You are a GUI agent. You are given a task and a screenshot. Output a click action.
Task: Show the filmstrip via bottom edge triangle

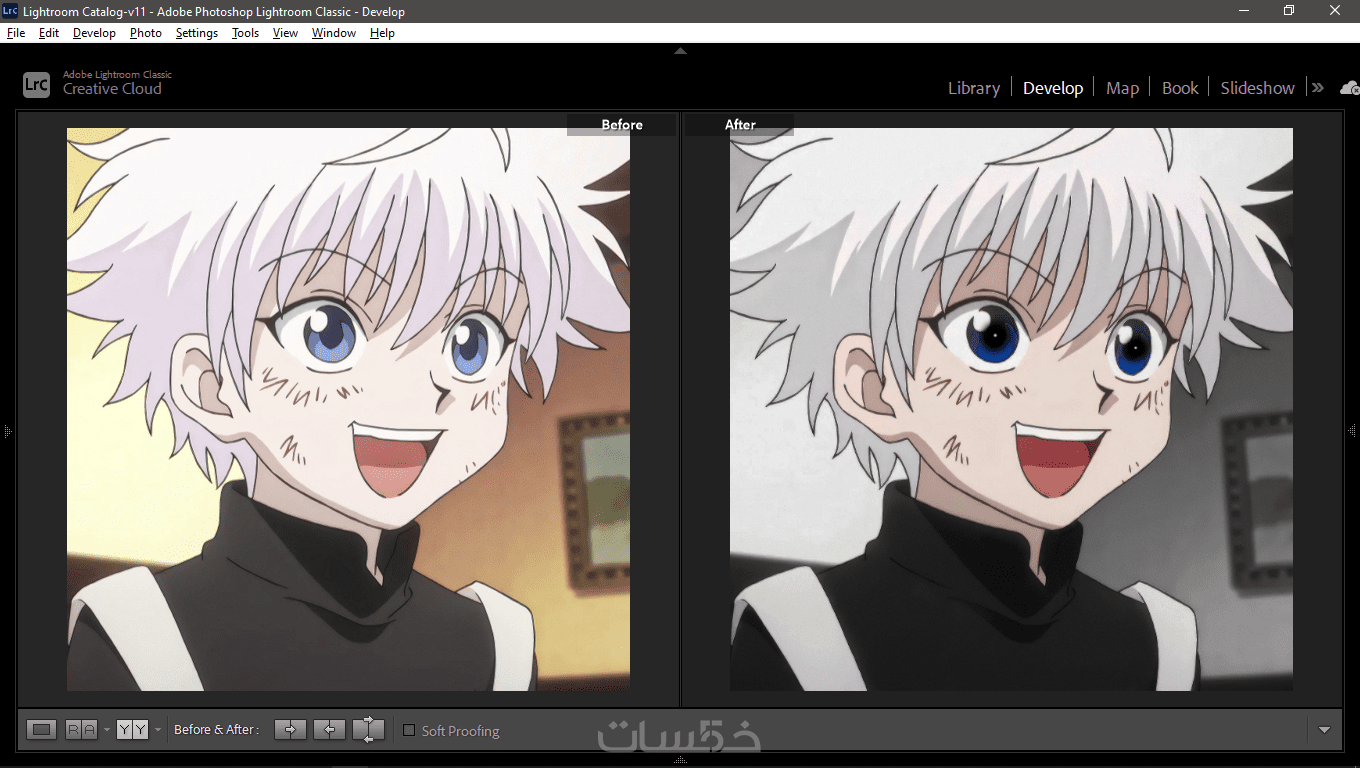click(x=680, y=760)
